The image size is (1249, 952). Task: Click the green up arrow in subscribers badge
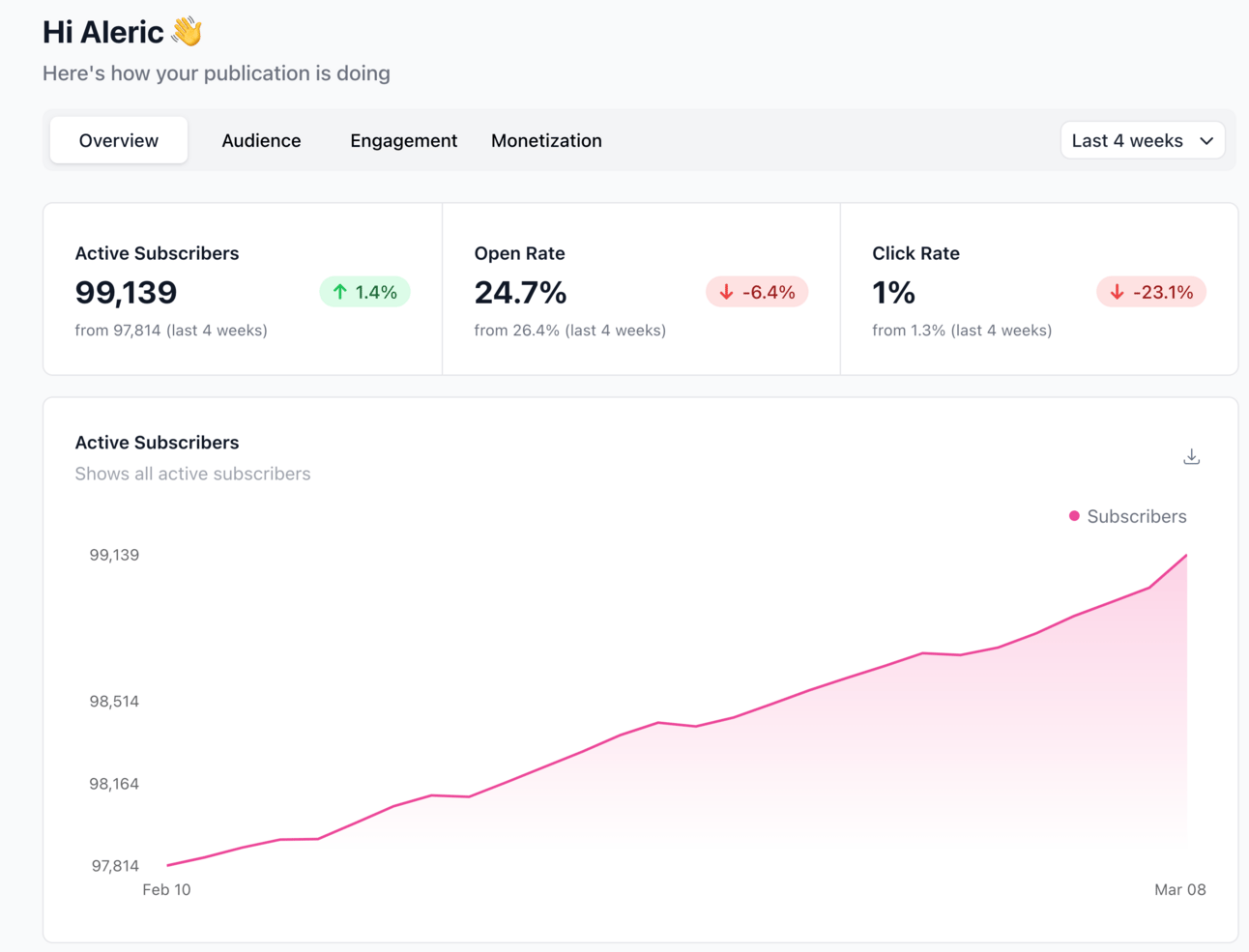click(340, 292)
